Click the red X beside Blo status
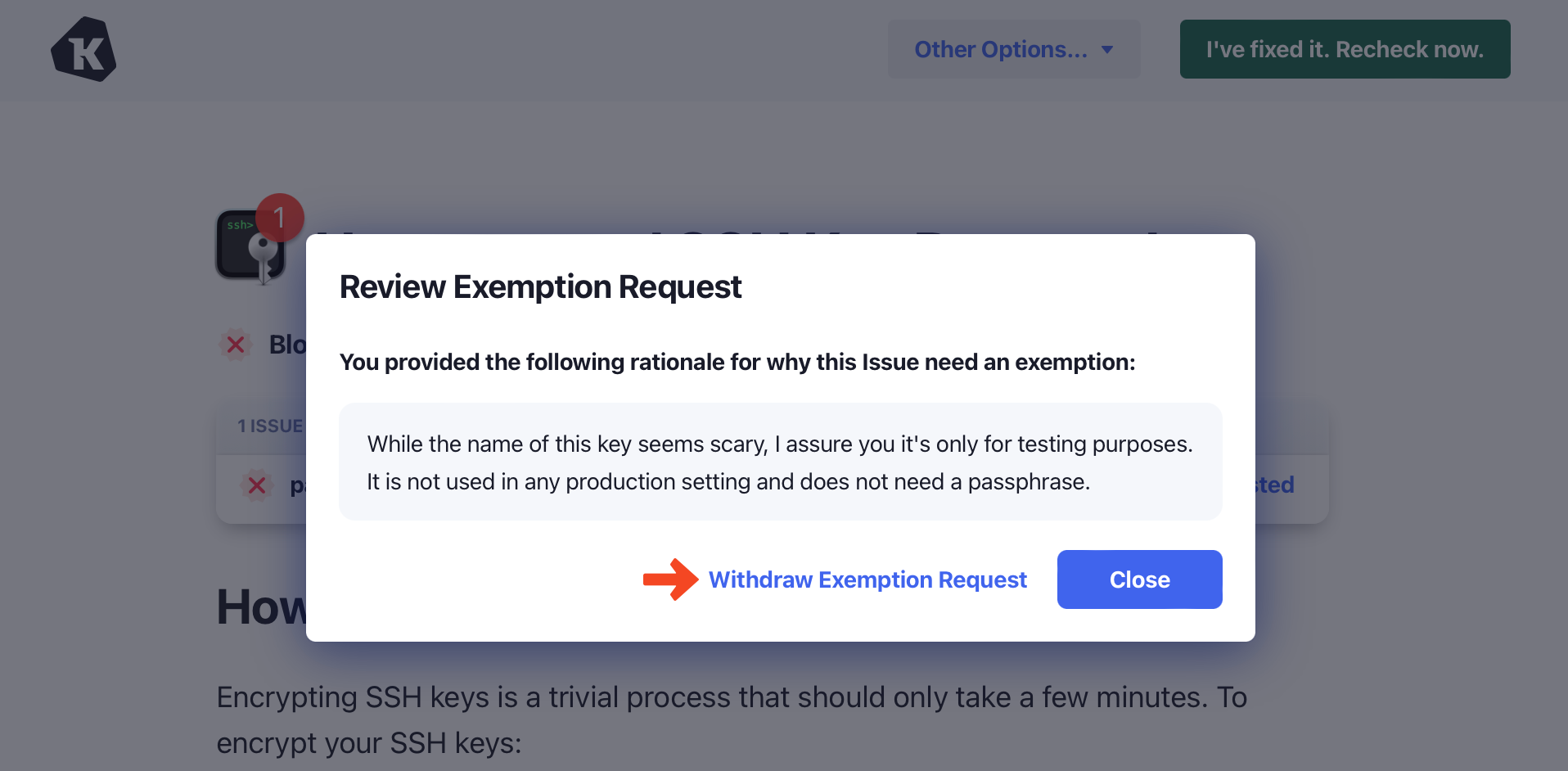The width and height of the screenshot is (1568, 771). [236, 345]
